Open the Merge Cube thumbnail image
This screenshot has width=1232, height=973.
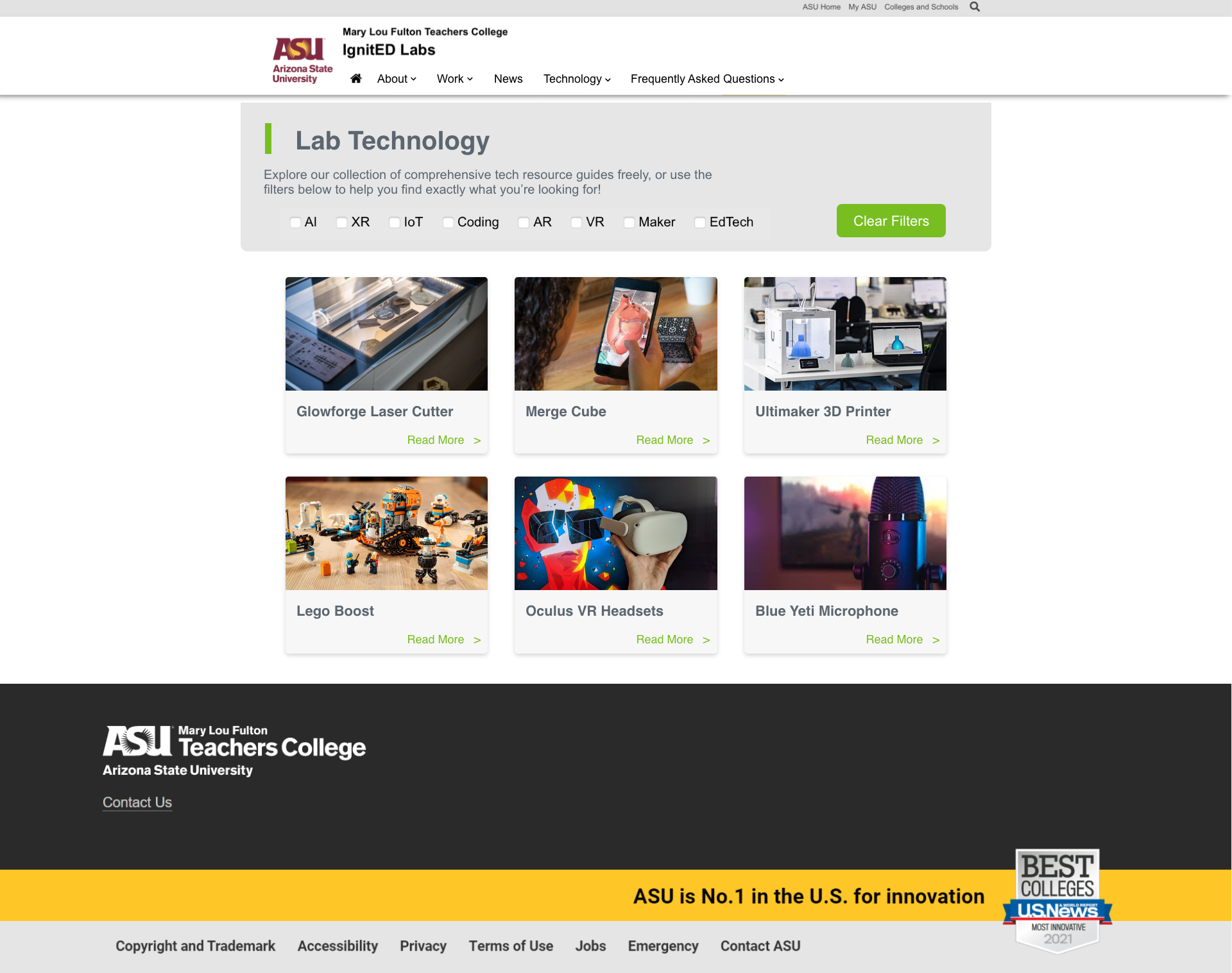pyautogui.click(x=615, y=334)
